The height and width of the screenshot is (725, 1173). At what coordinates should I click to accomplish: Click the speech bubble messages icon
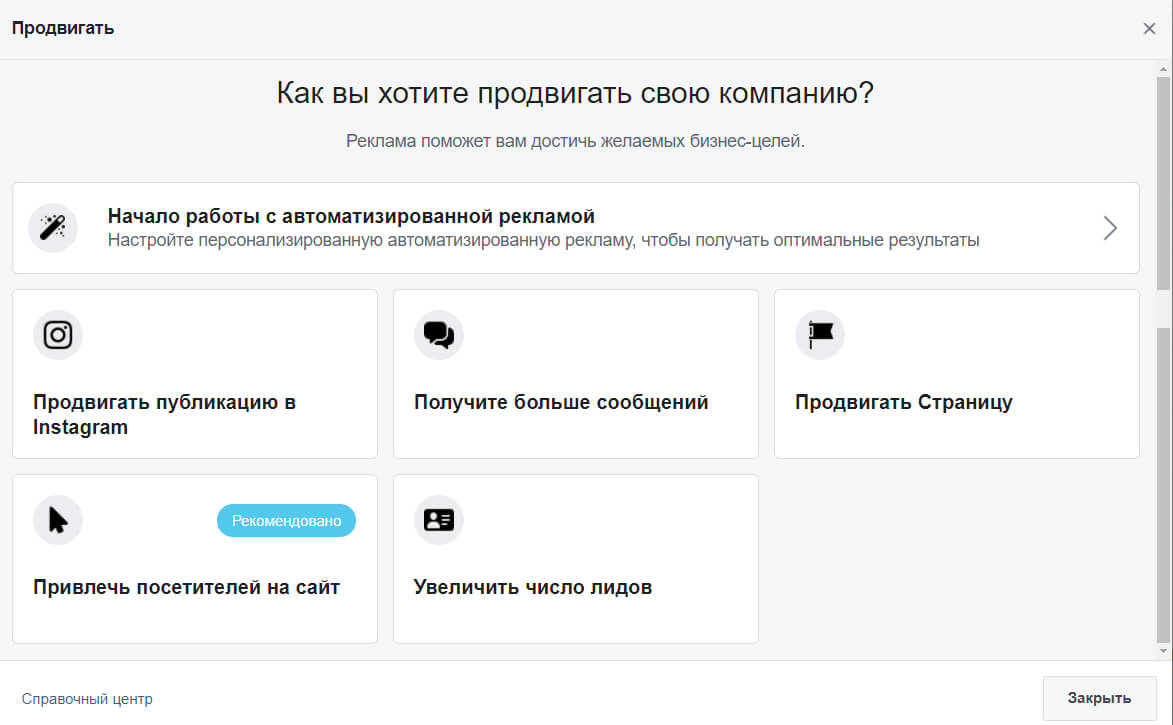pos(438,335)
